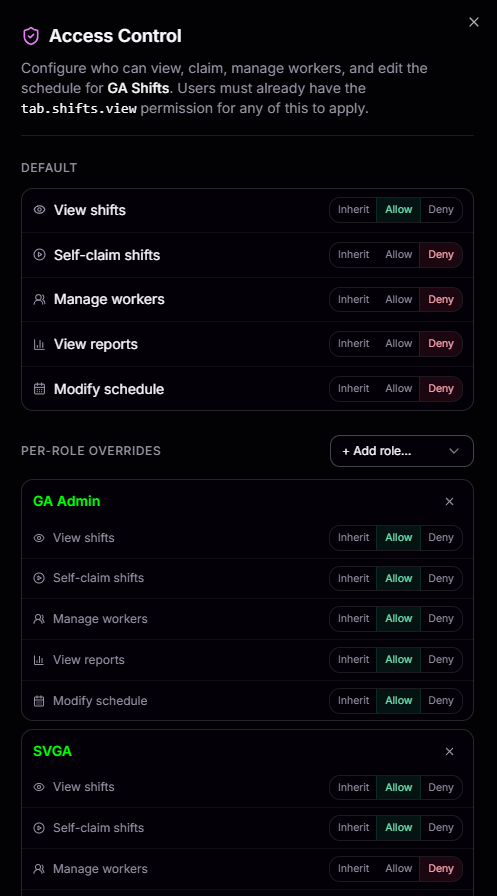Click the play icon beside Default Self-claim shifts
Viewport: 497px width, 896px height.
point(39,255)
